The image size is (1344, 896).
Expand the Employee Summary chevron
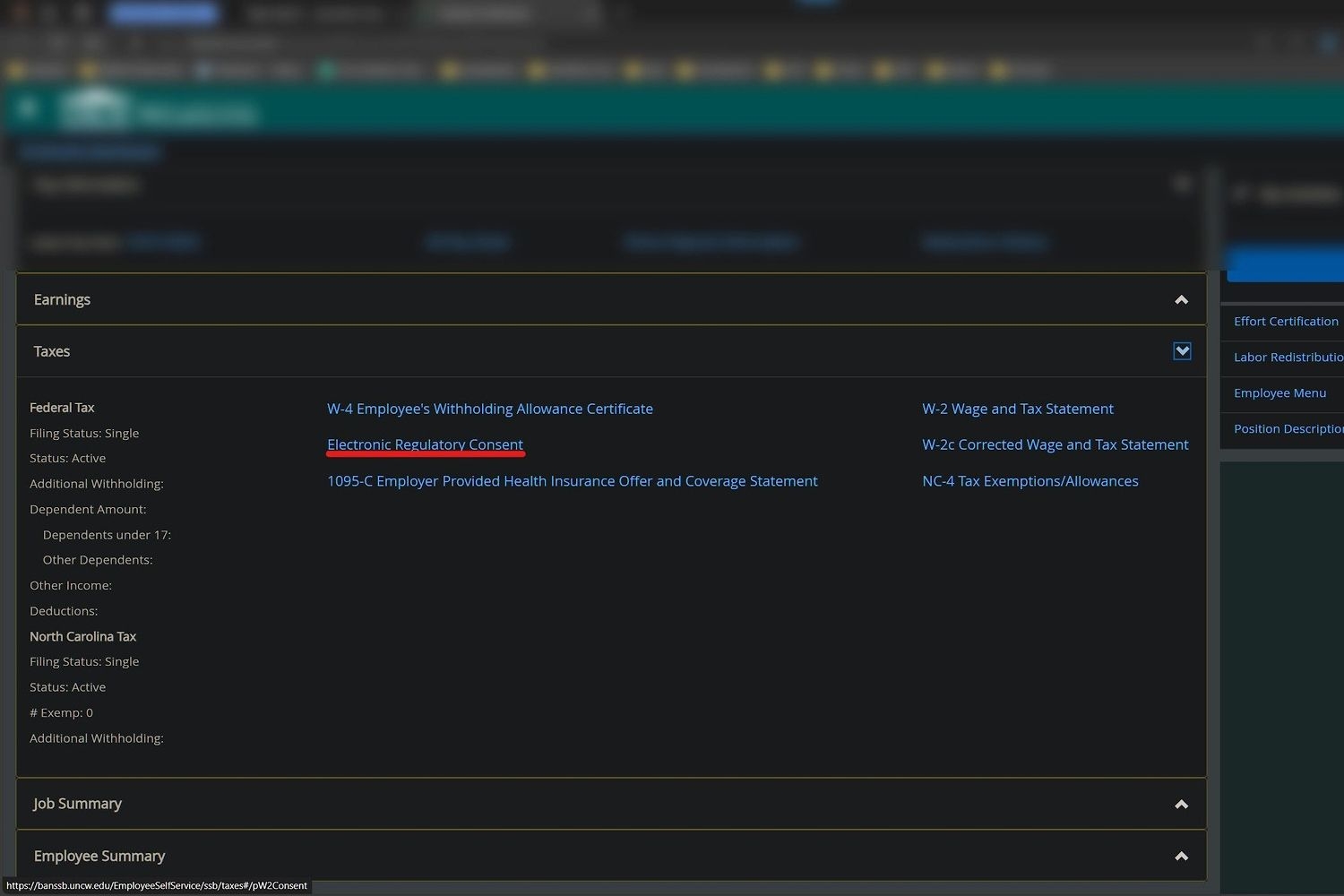[1181, 857]
